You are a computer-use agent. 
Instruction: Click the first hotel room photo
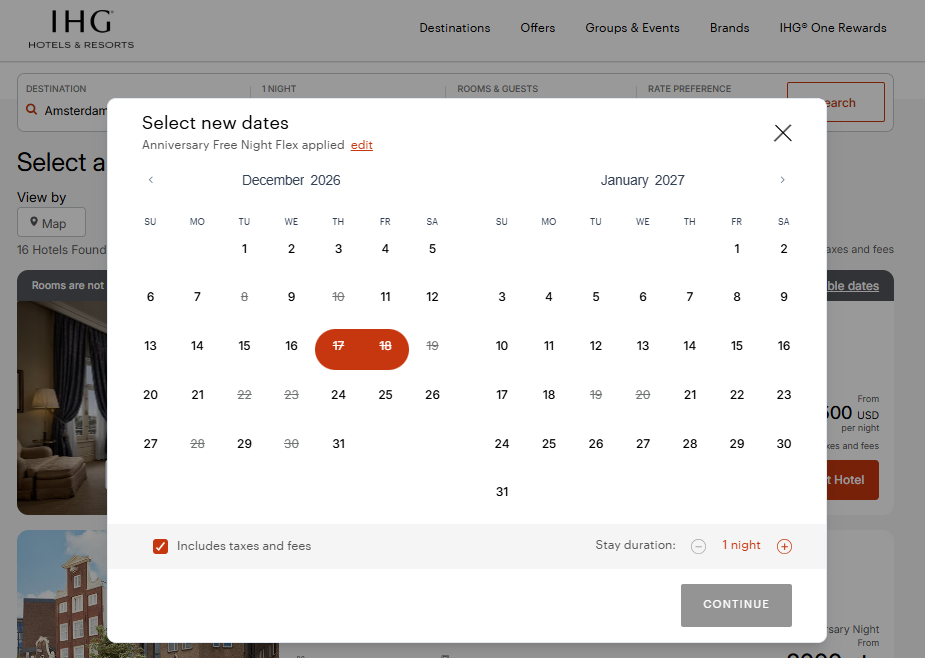[x=62, y=407]
